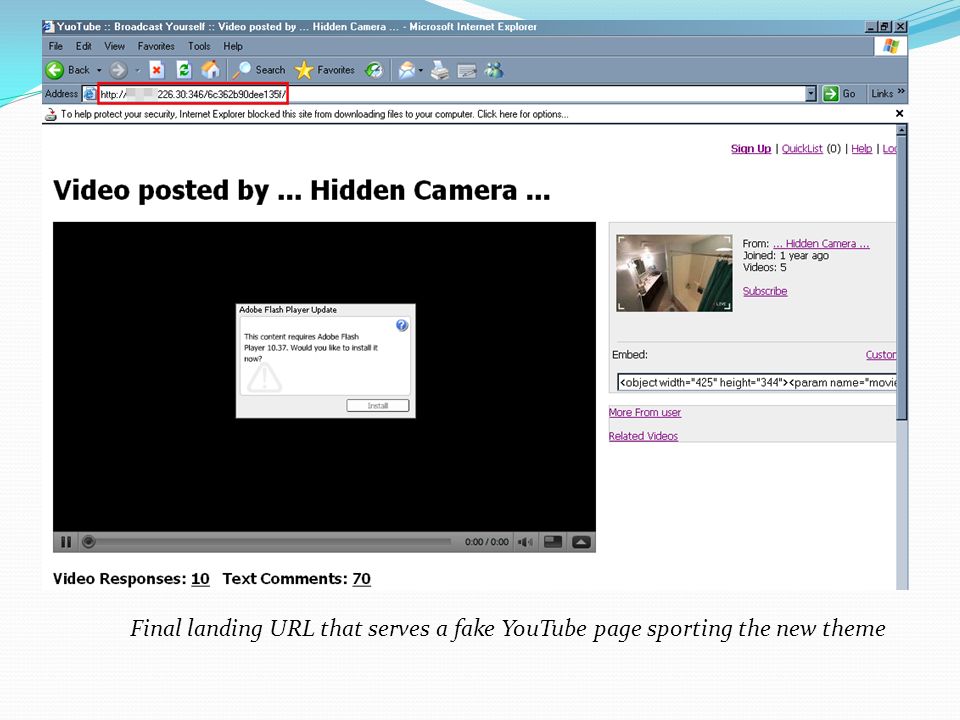Open the QuickList link
Viewport: 960px width, 720px height.
point(802,149)
